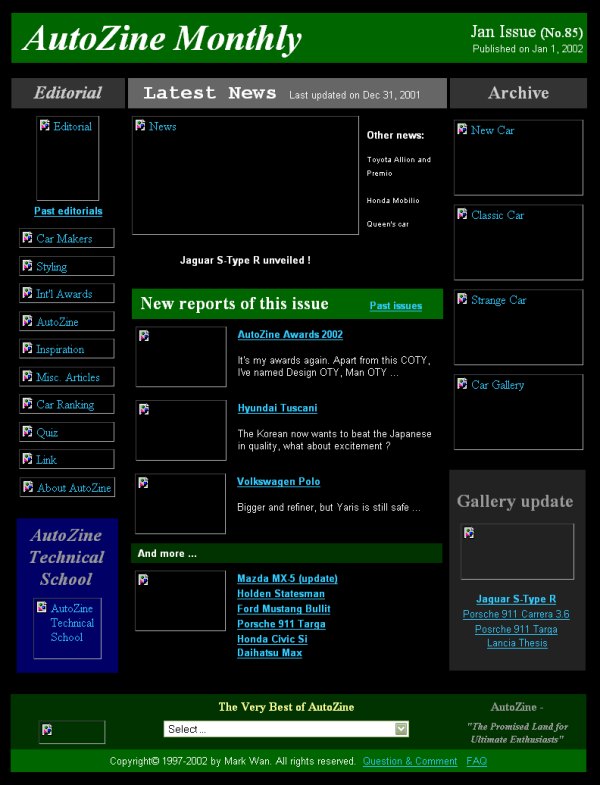Click the AutoZine Awards 2002 thumbnail
This screenshot has height=785, width=600.
(181, 357)
